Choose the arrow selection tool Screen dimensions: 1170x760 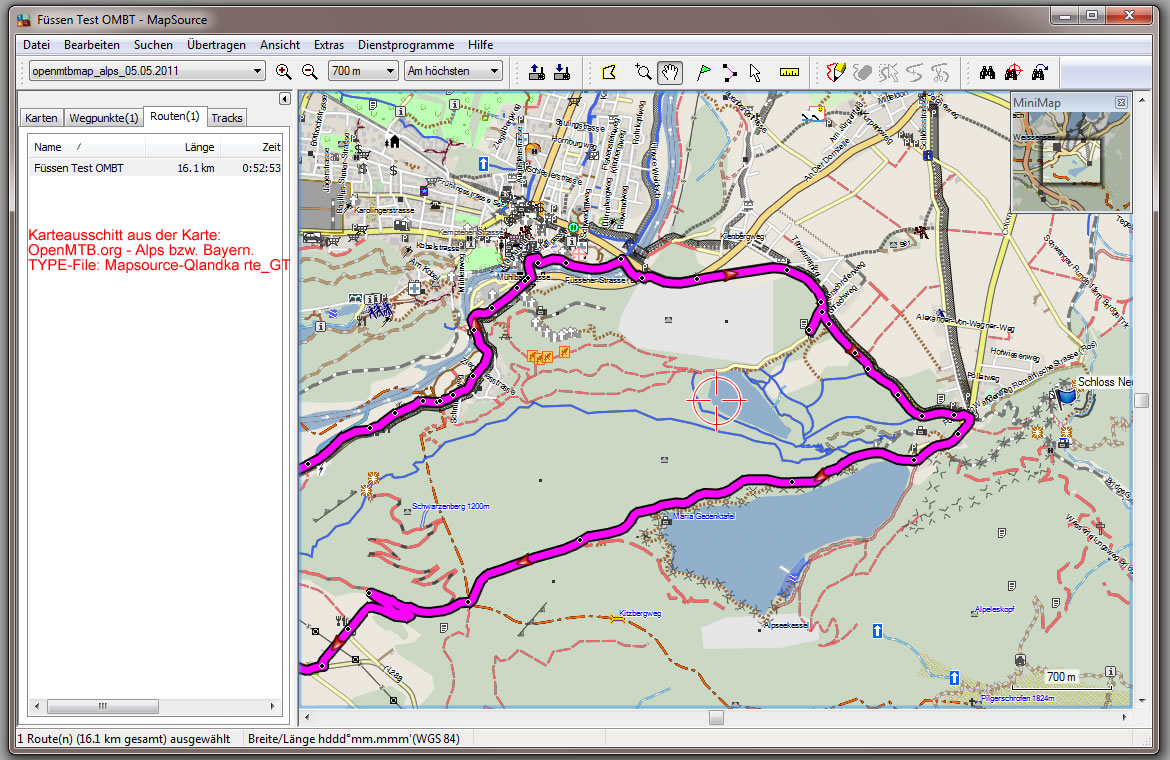click(x=755, y=71)
